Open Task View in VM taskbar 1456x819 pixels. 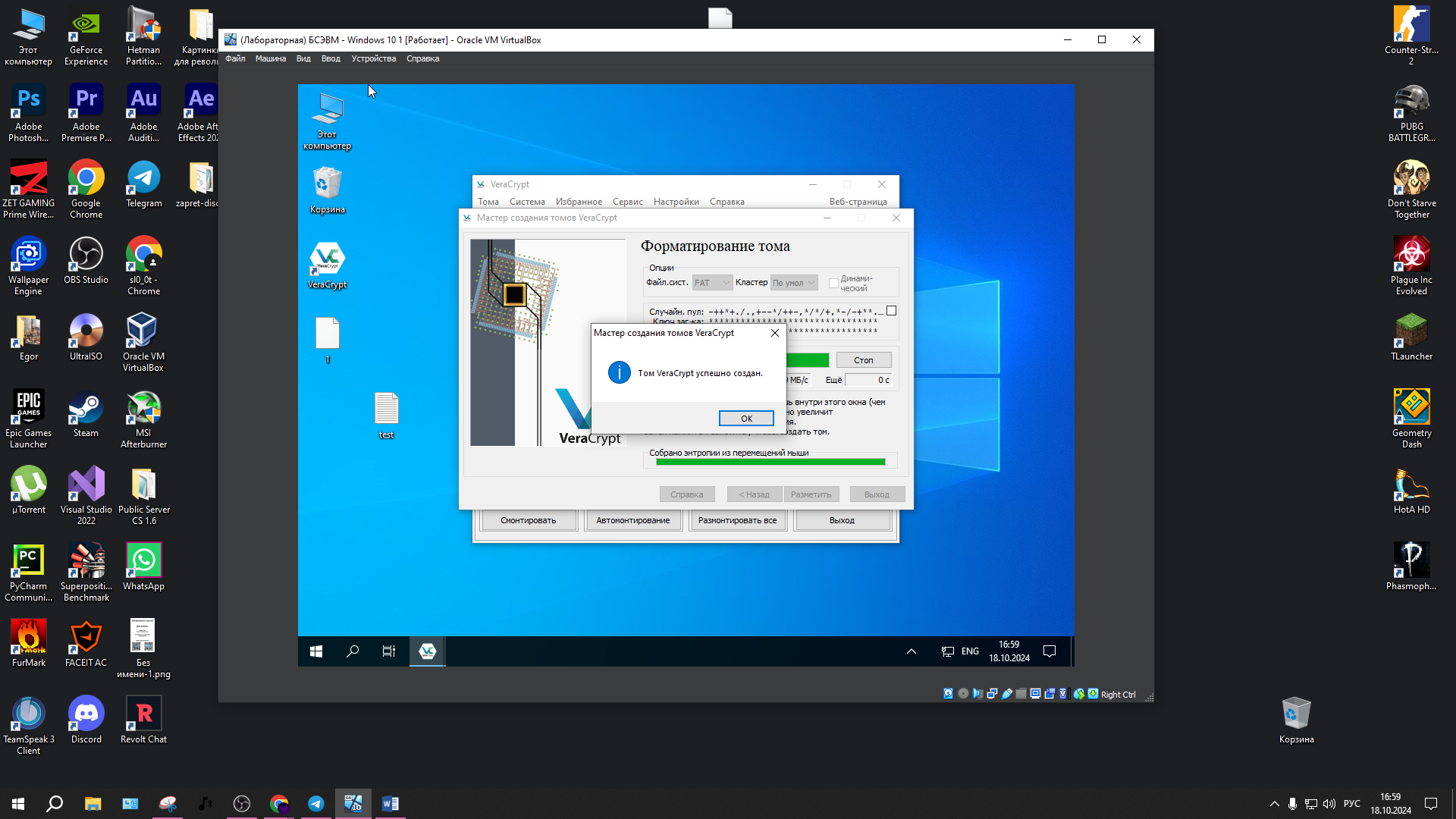coord(389,651)
